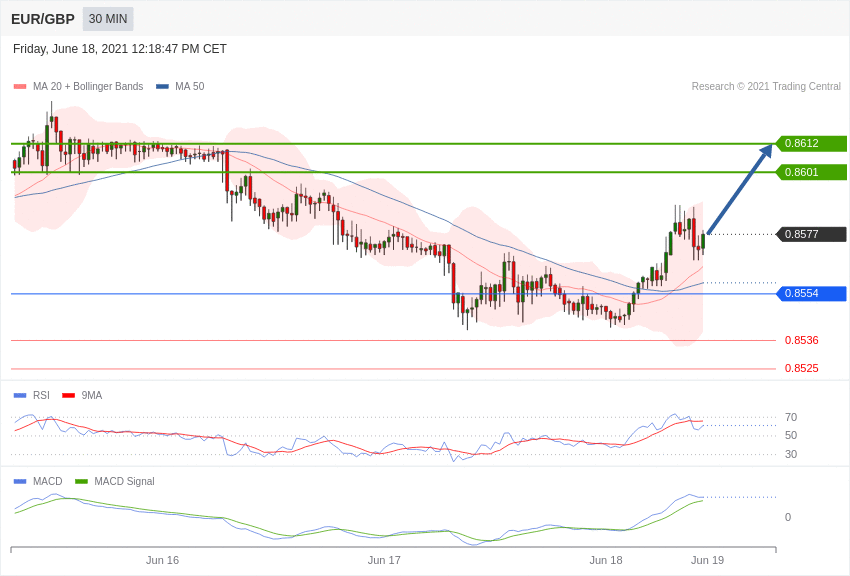This screenshot has height=576, width=850.
Task: Click the Jun 19 date axis label
Action: [707, 560]
